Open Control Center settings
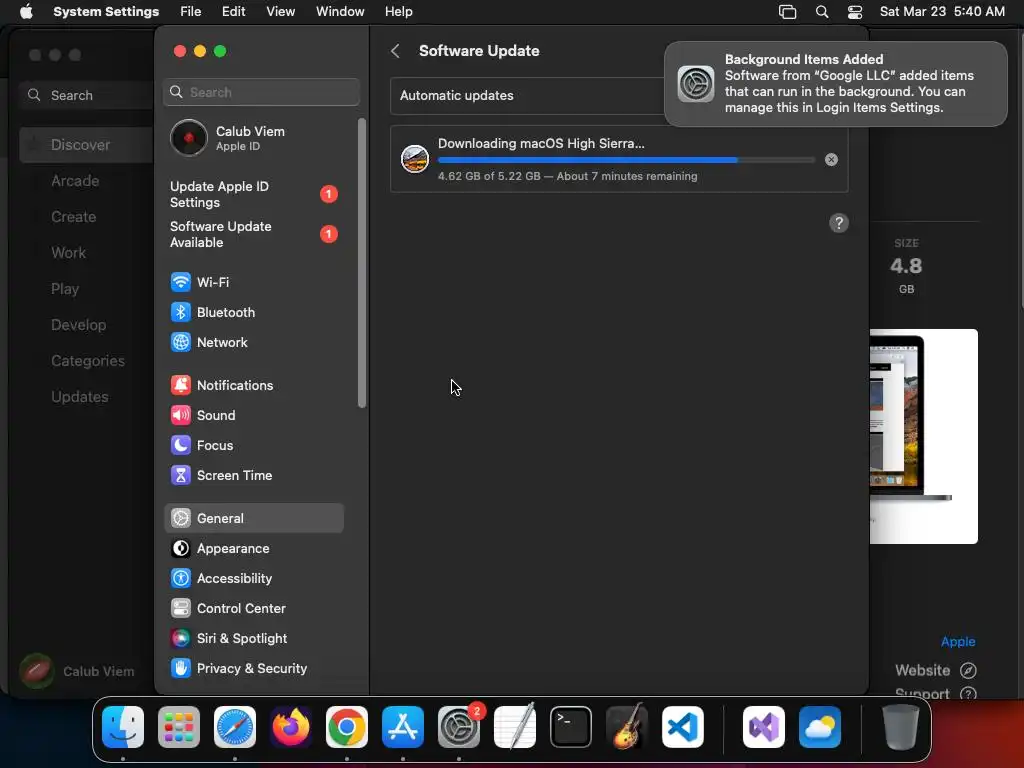The image size is (1024, 768). 253,609
